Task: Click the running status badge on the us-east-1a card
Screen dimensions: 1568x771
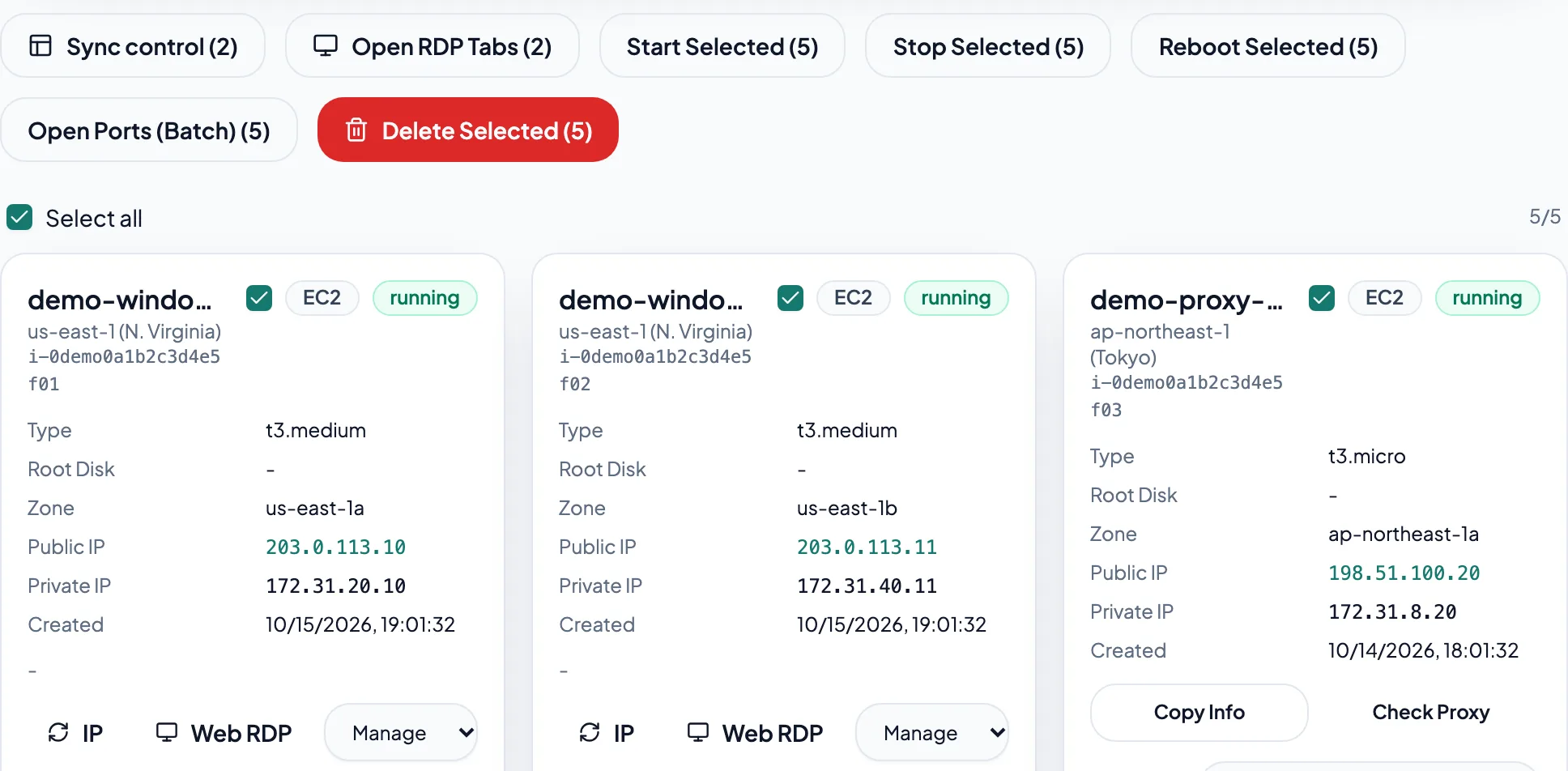Action: 424,297
